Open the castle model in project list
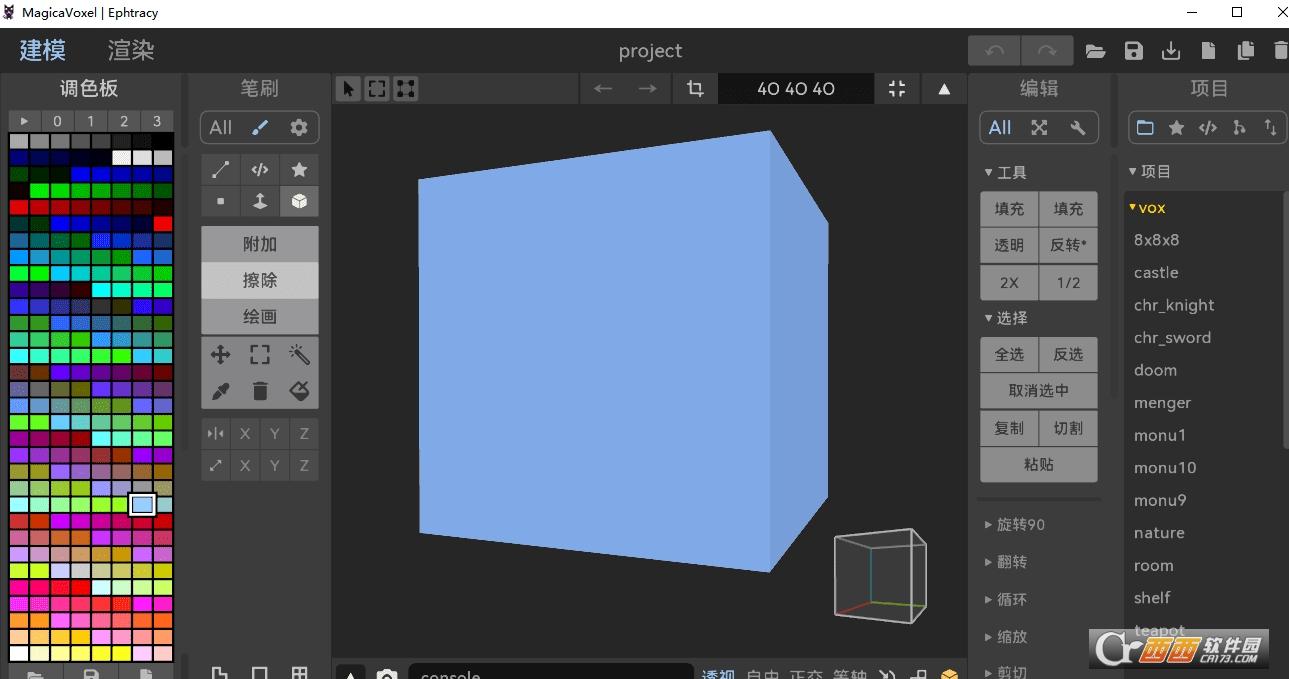 1156,272
